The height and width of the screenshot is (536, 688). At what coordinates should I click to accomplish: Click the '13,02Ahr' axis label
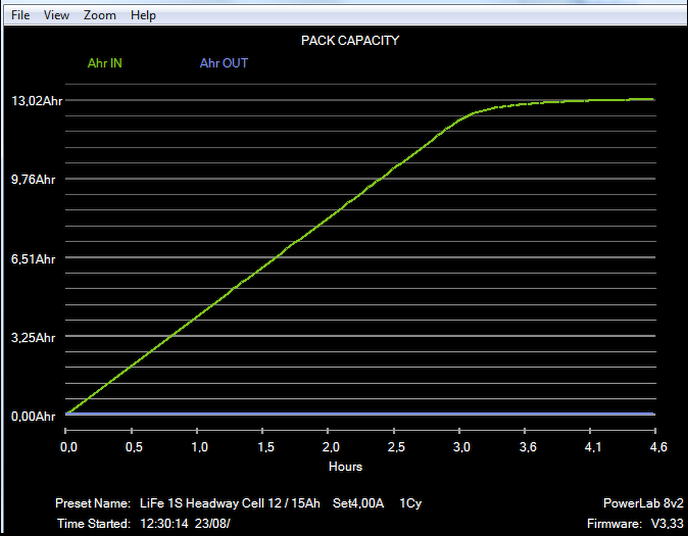(x=37, y=101)
